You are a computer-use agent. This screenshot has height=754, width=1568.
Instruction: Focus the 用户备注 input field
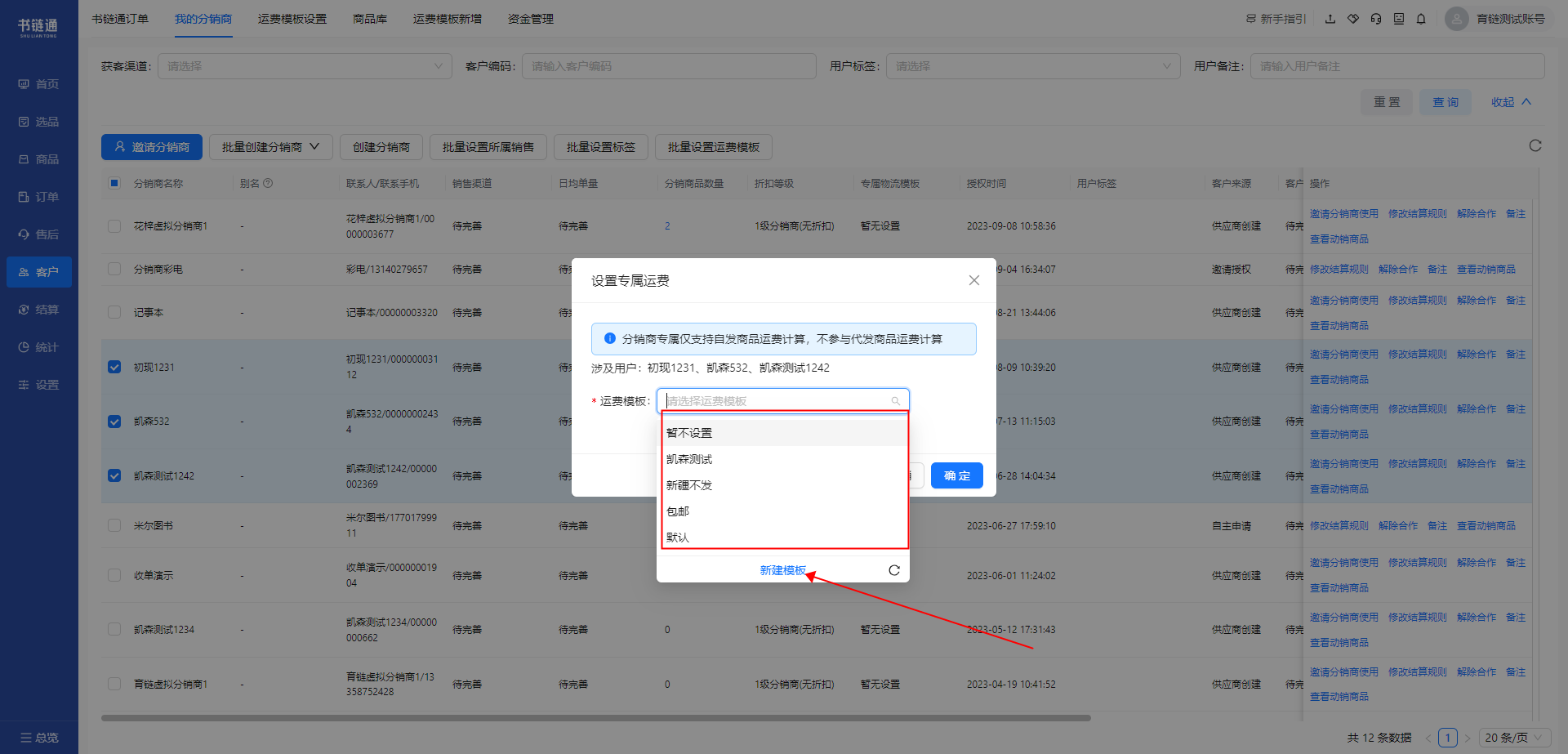point(1397,66)
